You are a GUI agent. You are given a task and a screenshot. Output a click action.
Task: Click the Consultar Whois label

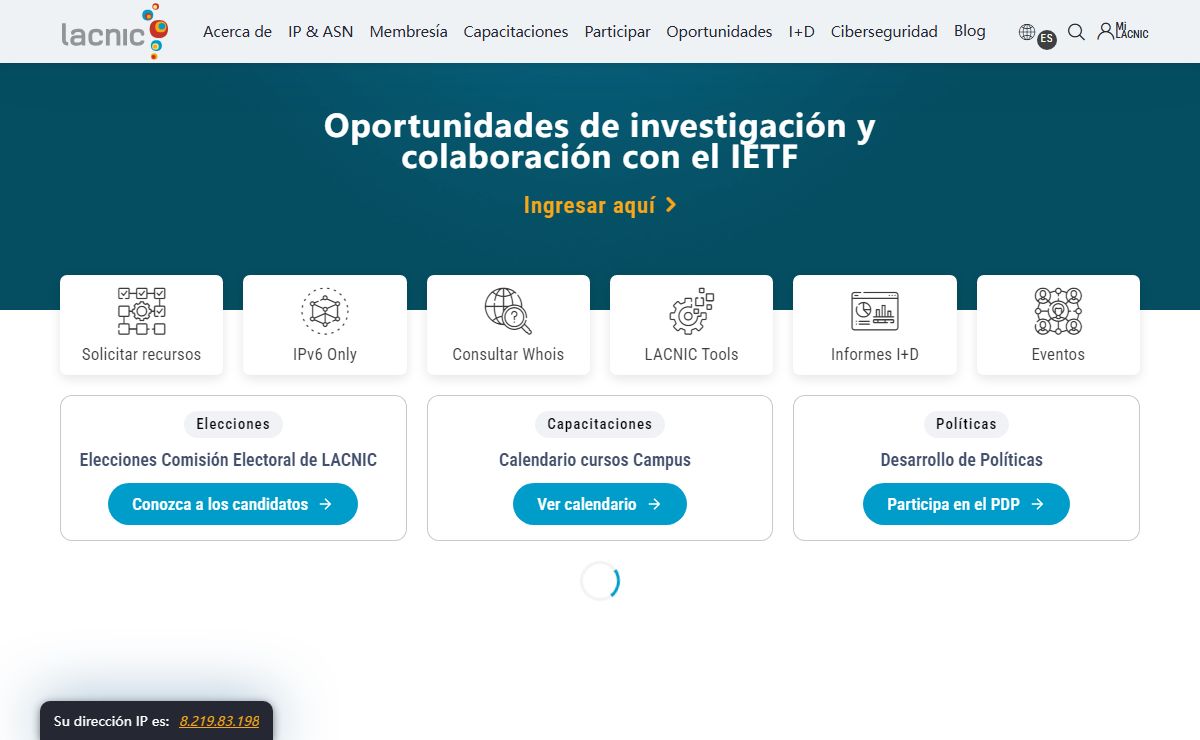tap(508, 354)
